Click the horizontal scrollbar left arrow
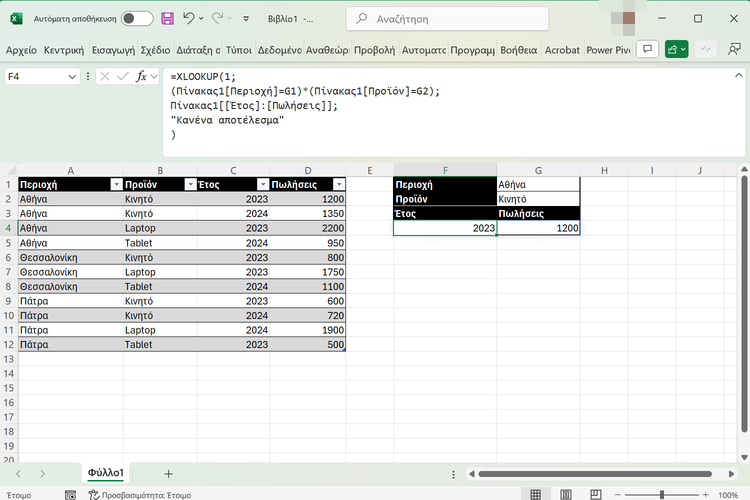 pos(472,474)
